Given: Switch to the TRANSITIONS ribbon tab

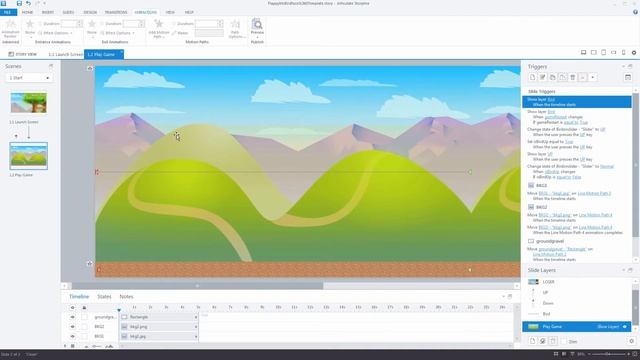Looking at the screenshot, I should 116,12.
